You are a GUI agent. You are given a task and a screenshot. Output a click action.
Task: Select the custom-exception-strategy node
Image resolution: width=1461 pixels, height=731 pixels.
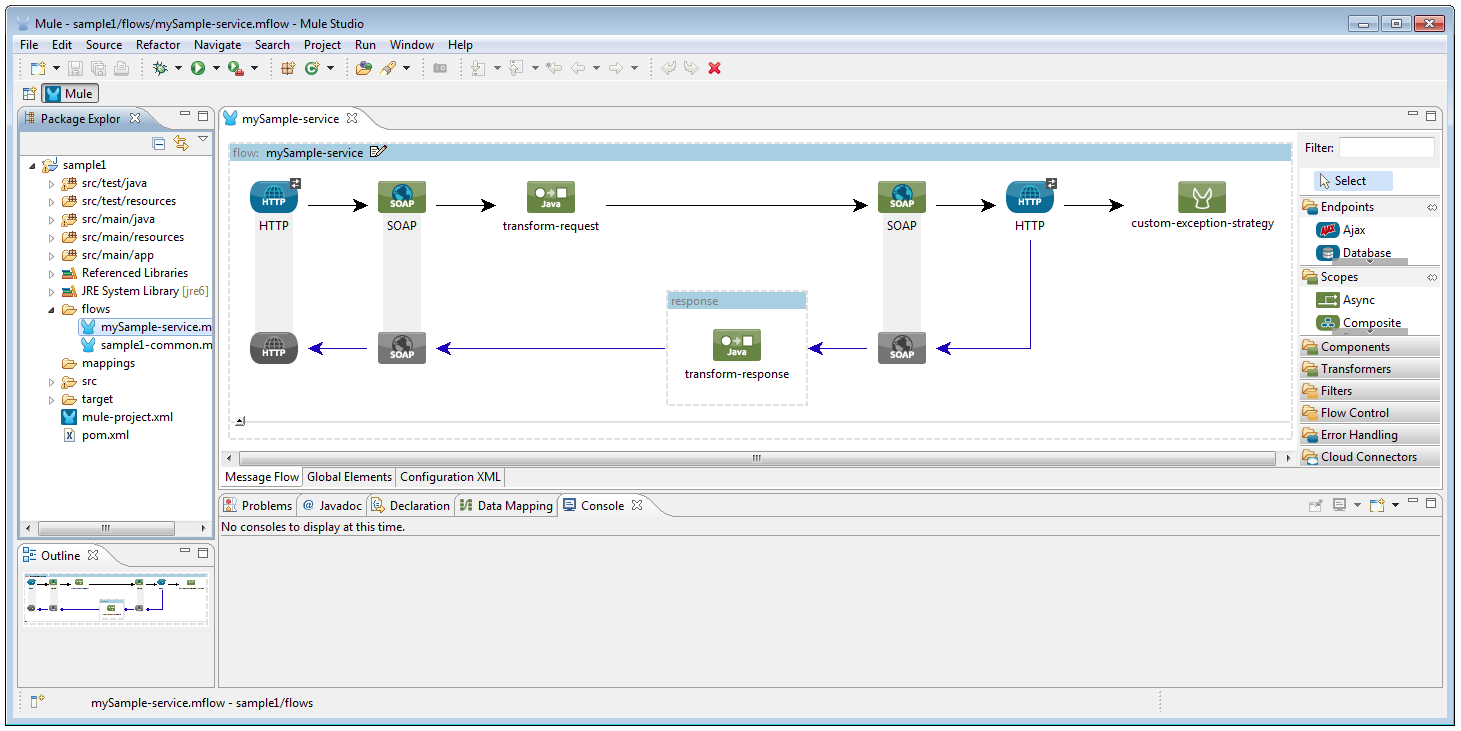pyautogui.click(x=1202, y=197)
